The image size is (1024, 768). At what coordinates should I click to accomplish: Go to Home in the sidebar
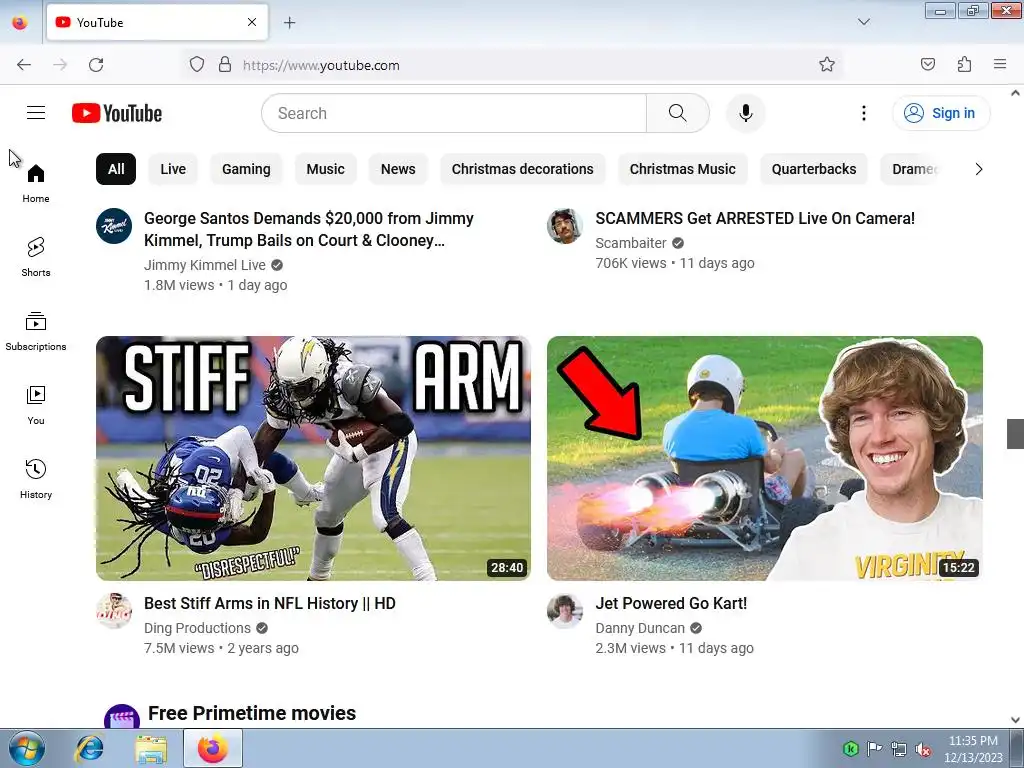coord(36,184)
